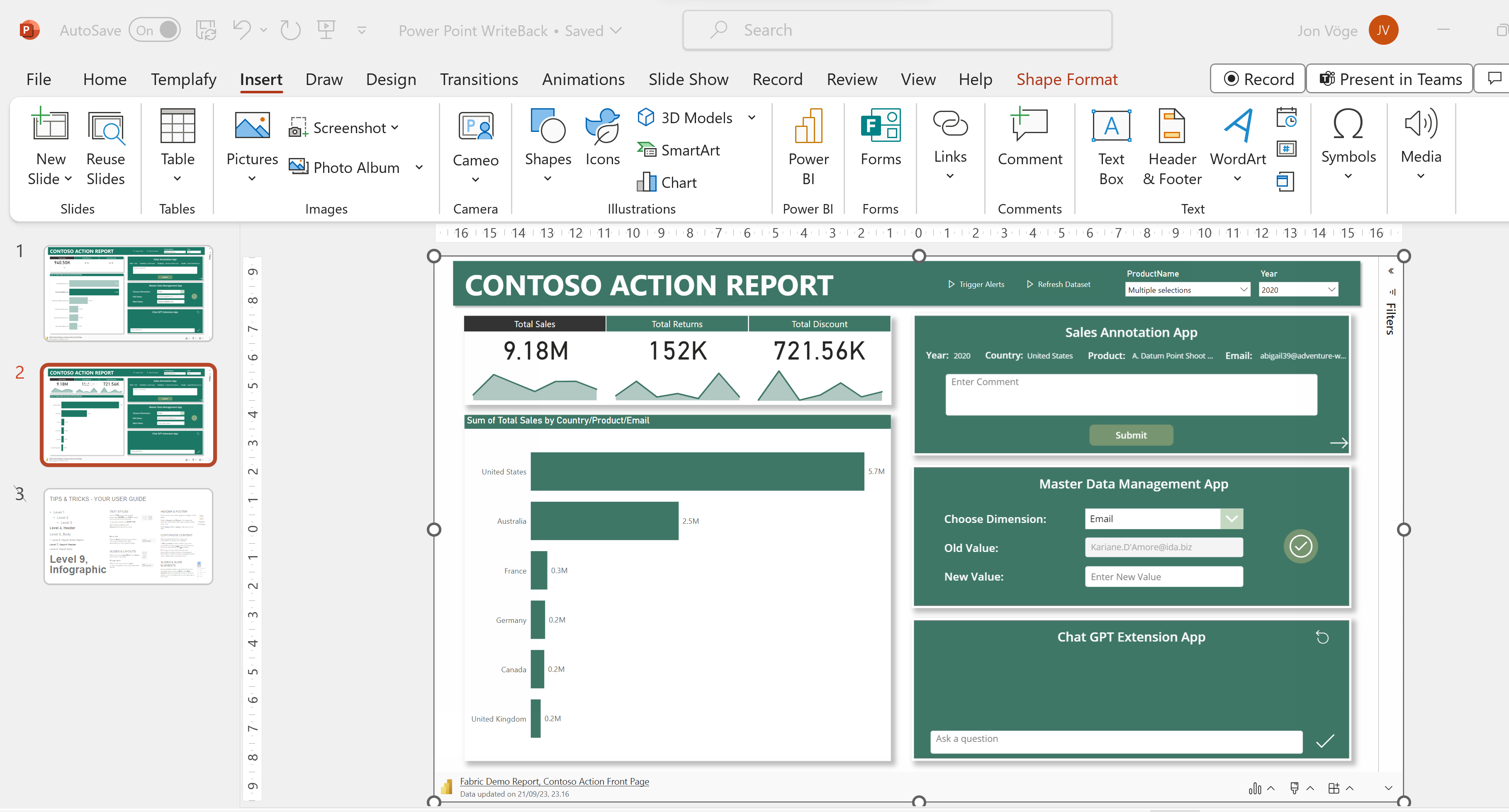Insert Date & Time icon
The image size is (1509, 812).
pyautogui.click(x=1286, y=118)
